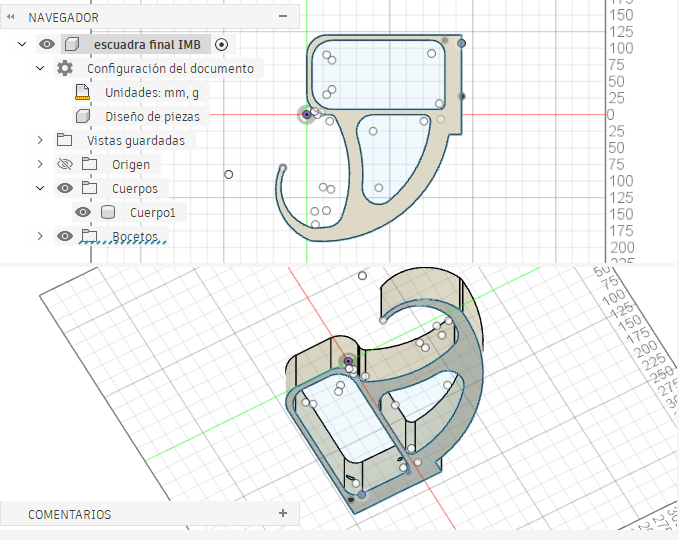Viewport: 679px width, 540px height.
Task: Click the Unidades ruler document icon
Action: coord(83,93)
